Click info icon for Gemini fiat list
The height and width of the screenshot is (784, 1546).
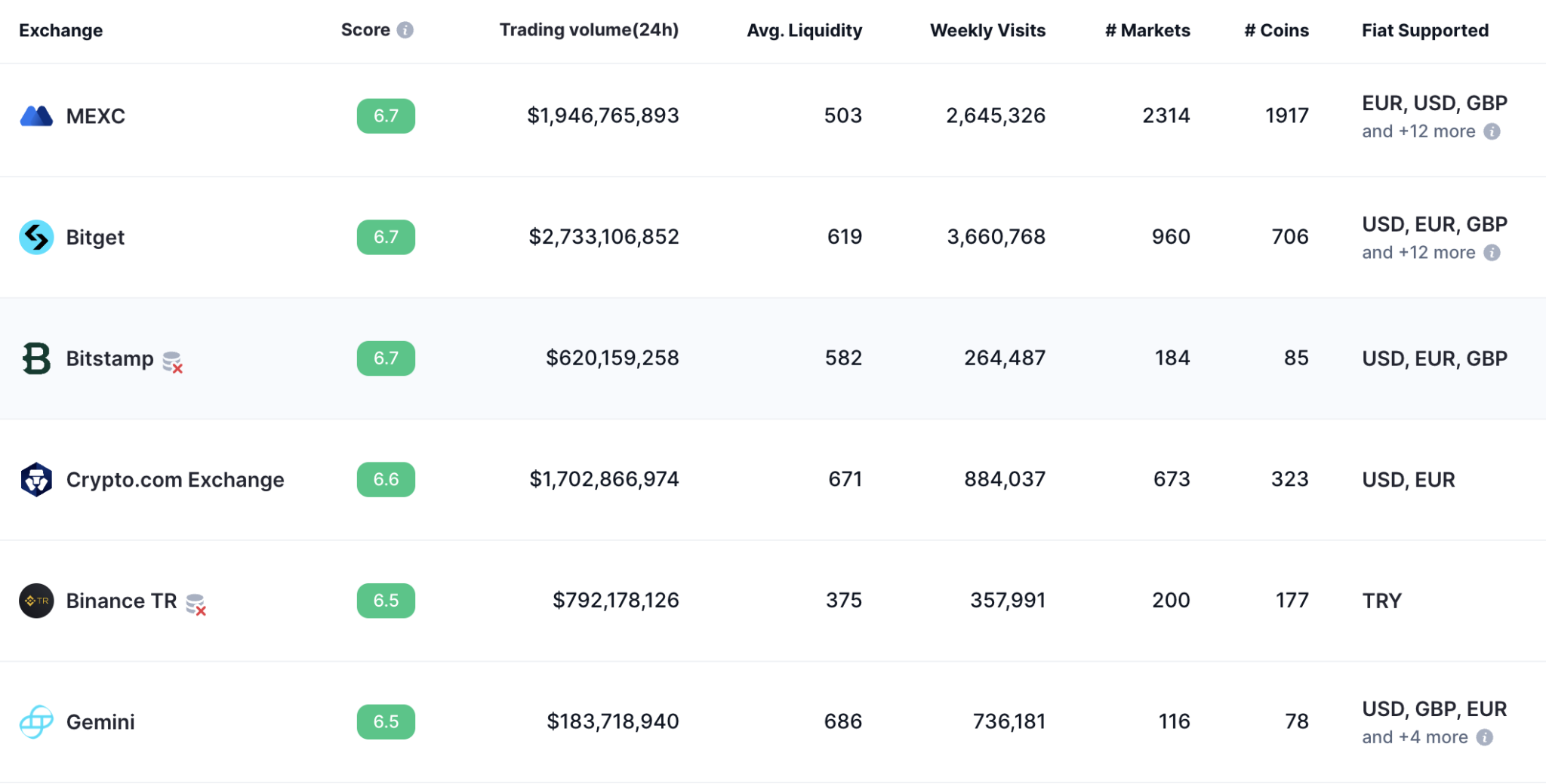1484,737
